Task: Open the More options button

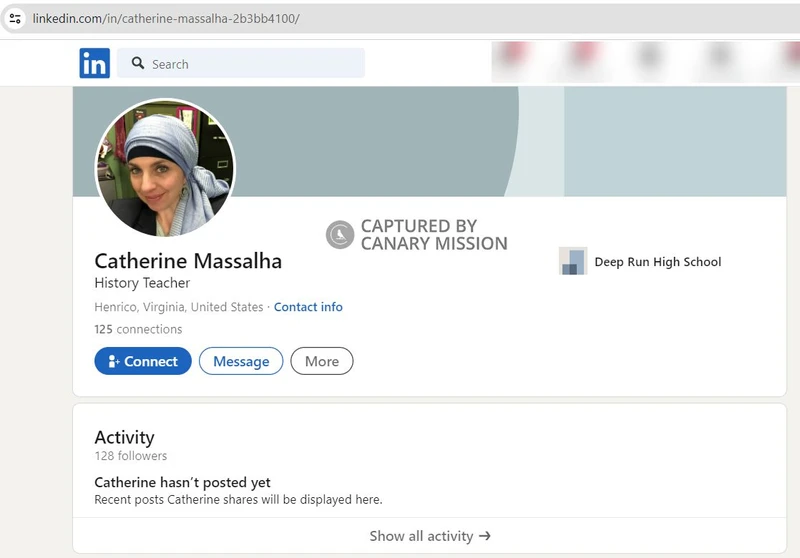Action: (x=322, y=361)
